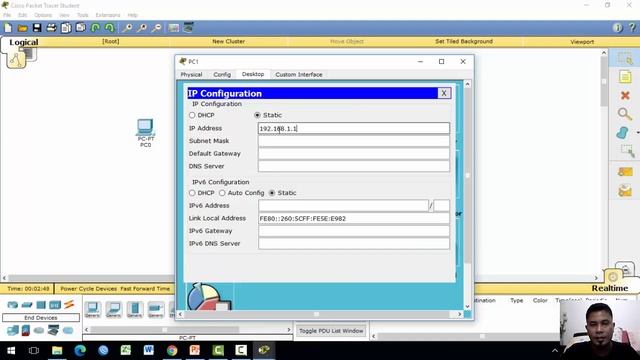Screen dimensions: 640x360
Task: Click the PC1 dialog scroll-down arrow
Action: tap(467, 306)
